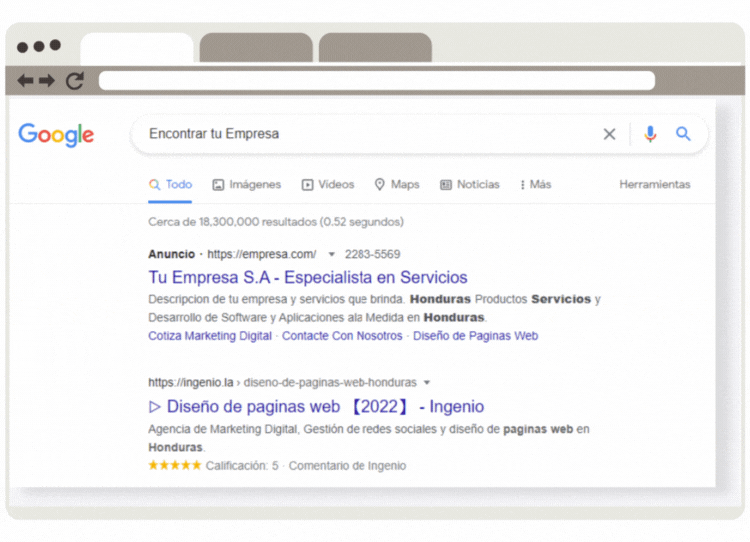Click the Videos play icon

[x=307, y=185]
